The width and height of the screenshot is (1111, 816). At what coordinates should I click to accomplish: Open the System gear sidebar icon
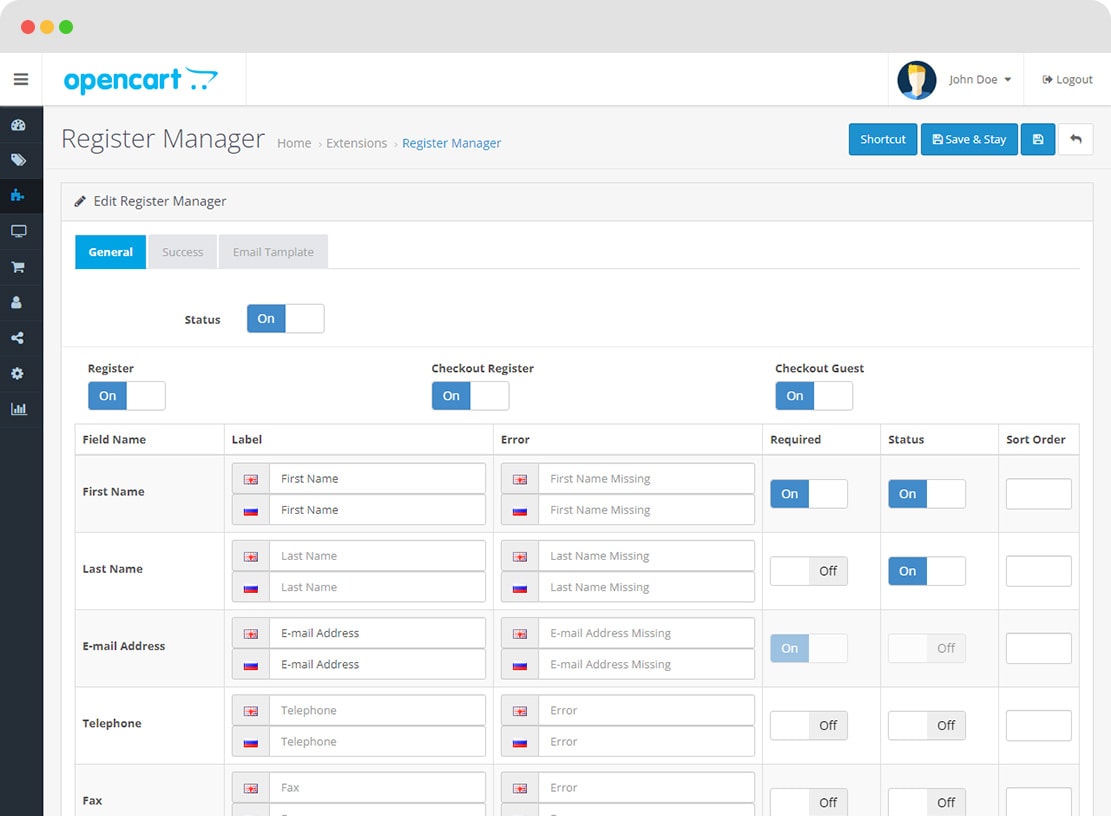(18, 373)
